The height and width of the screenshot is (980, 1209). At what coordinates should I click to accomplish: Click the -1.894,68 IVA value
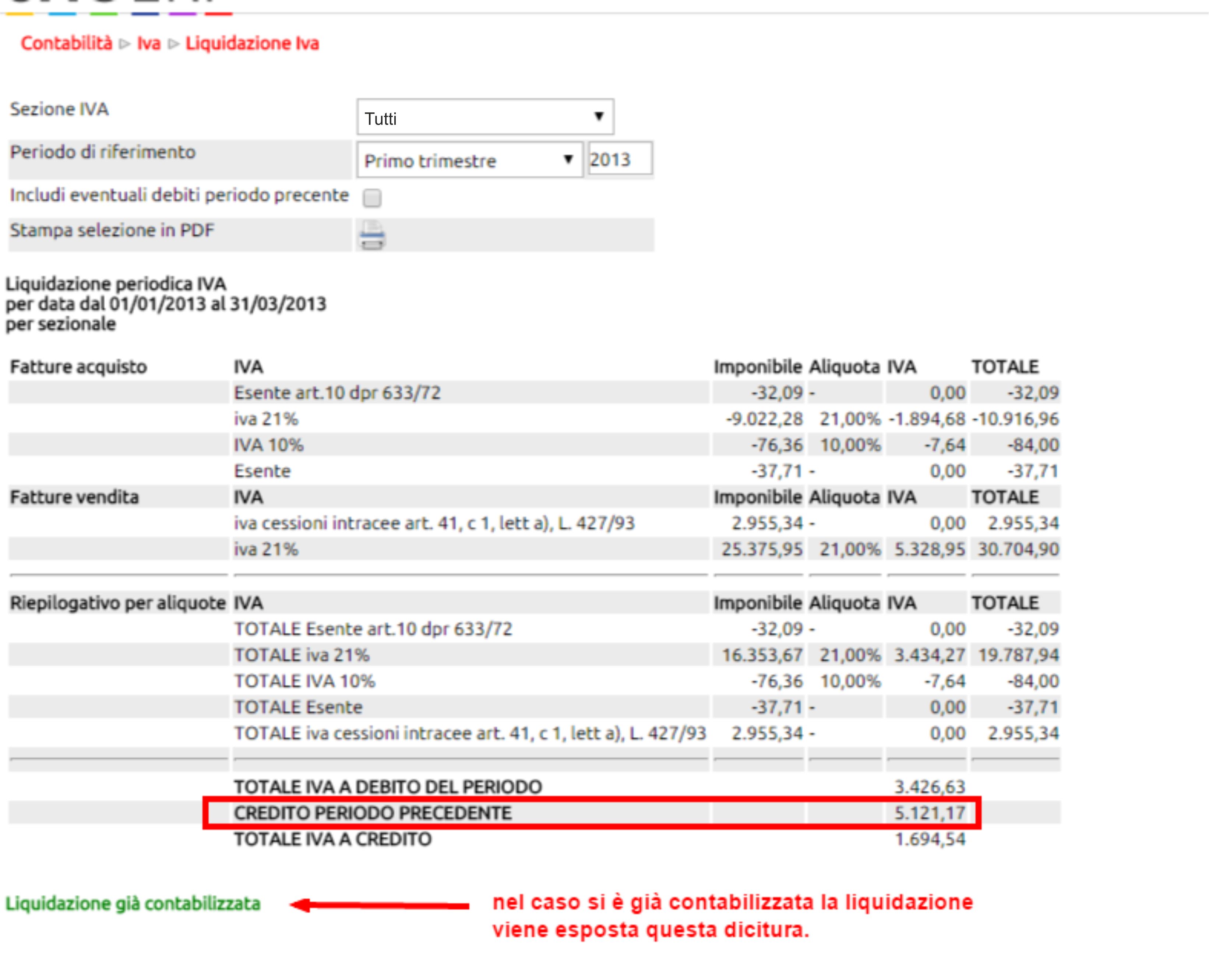tap(927, 419)
